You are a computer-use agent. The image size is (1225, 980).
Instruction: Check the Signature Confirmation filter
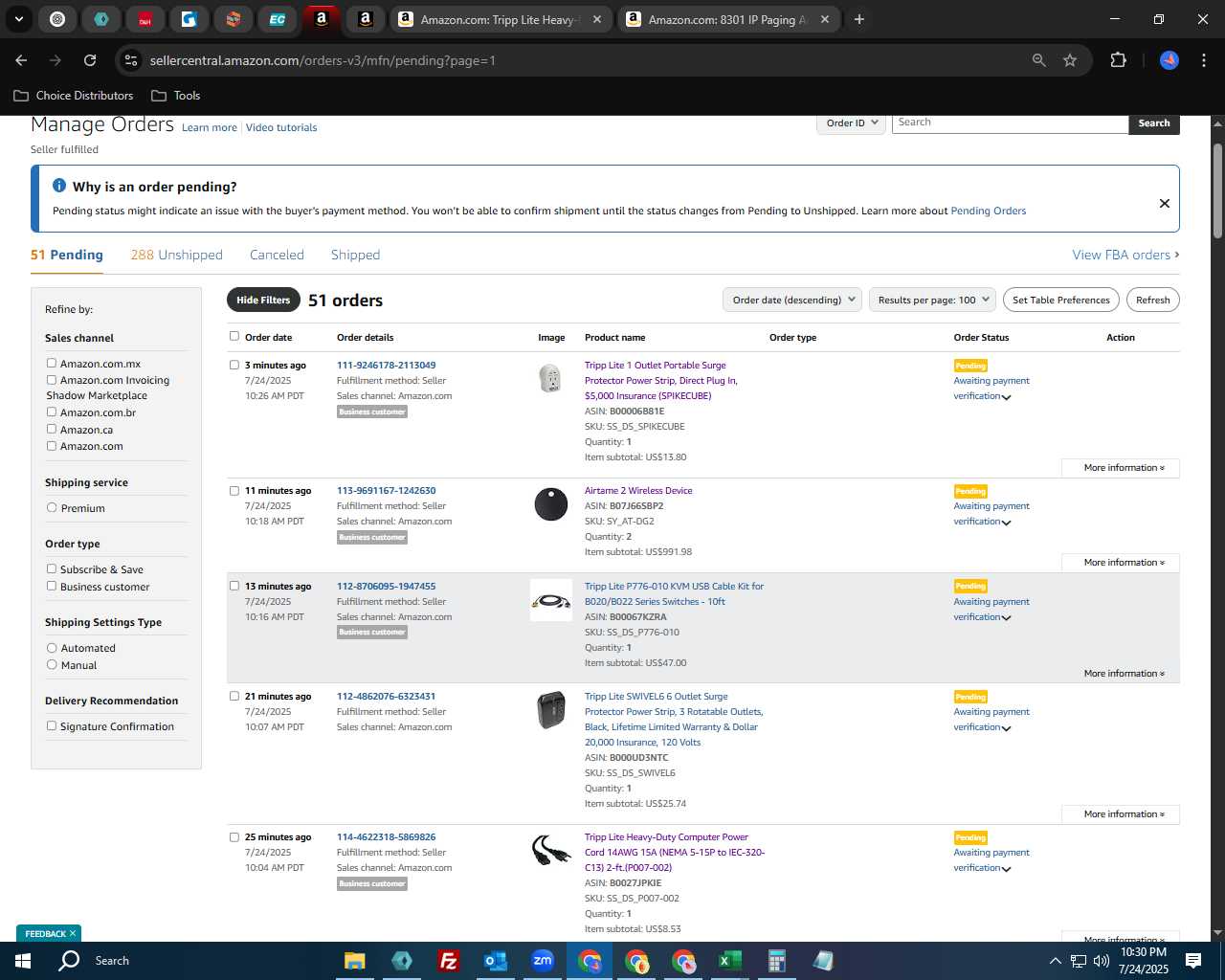point(52,725)
